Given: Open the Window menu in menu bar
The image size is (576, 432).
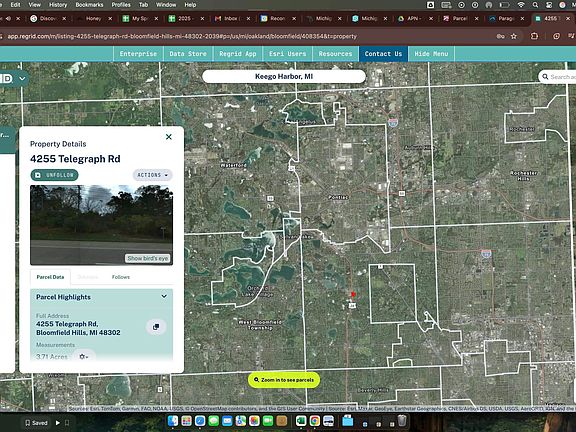Looking at the screenshot, I should (x=166, y=5).
